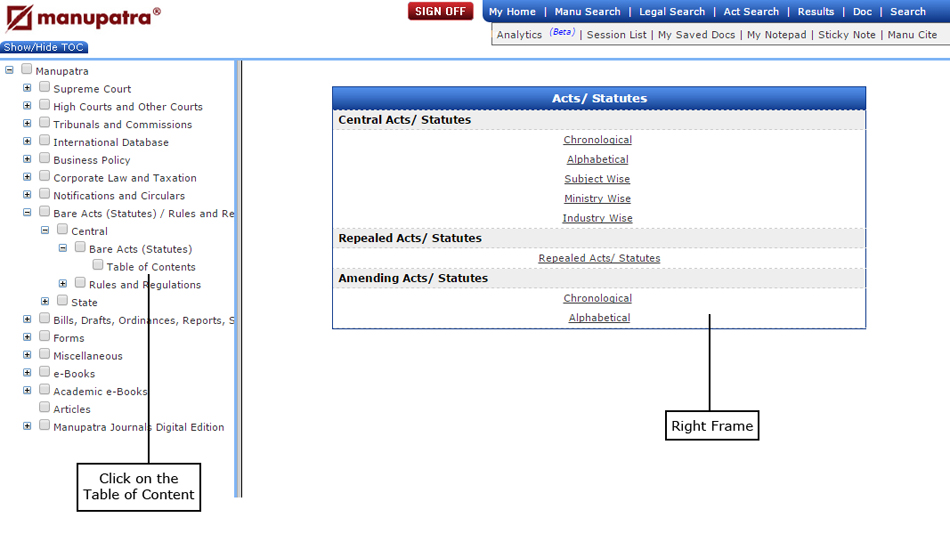
Task: Expand Corporate Law and Taxation node
Action: point(27,177)
